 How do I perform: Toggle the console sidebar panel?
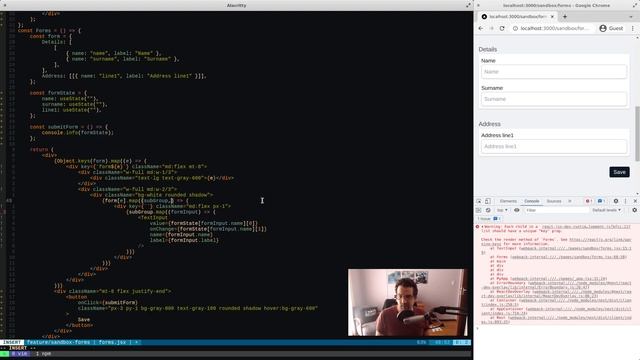coord(479,210)
